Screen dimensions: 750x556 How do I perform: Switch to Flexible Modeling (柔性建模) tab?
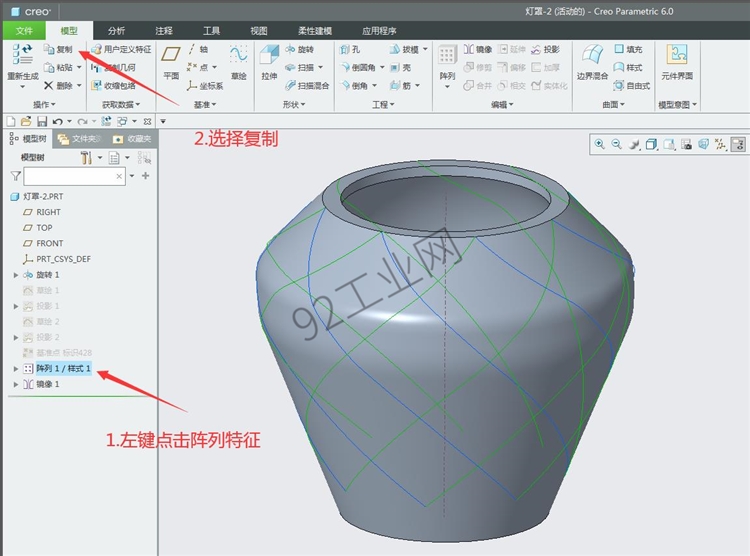[x=315, y=31]
